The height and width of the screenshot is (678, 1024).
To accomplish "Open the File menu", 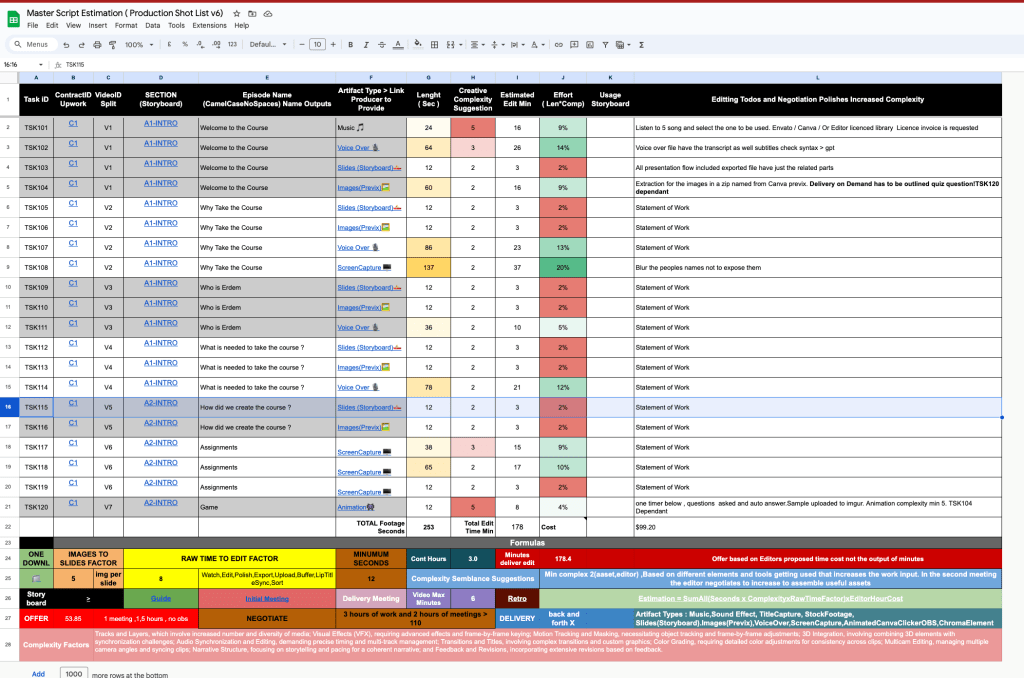I will pos(33,25).
